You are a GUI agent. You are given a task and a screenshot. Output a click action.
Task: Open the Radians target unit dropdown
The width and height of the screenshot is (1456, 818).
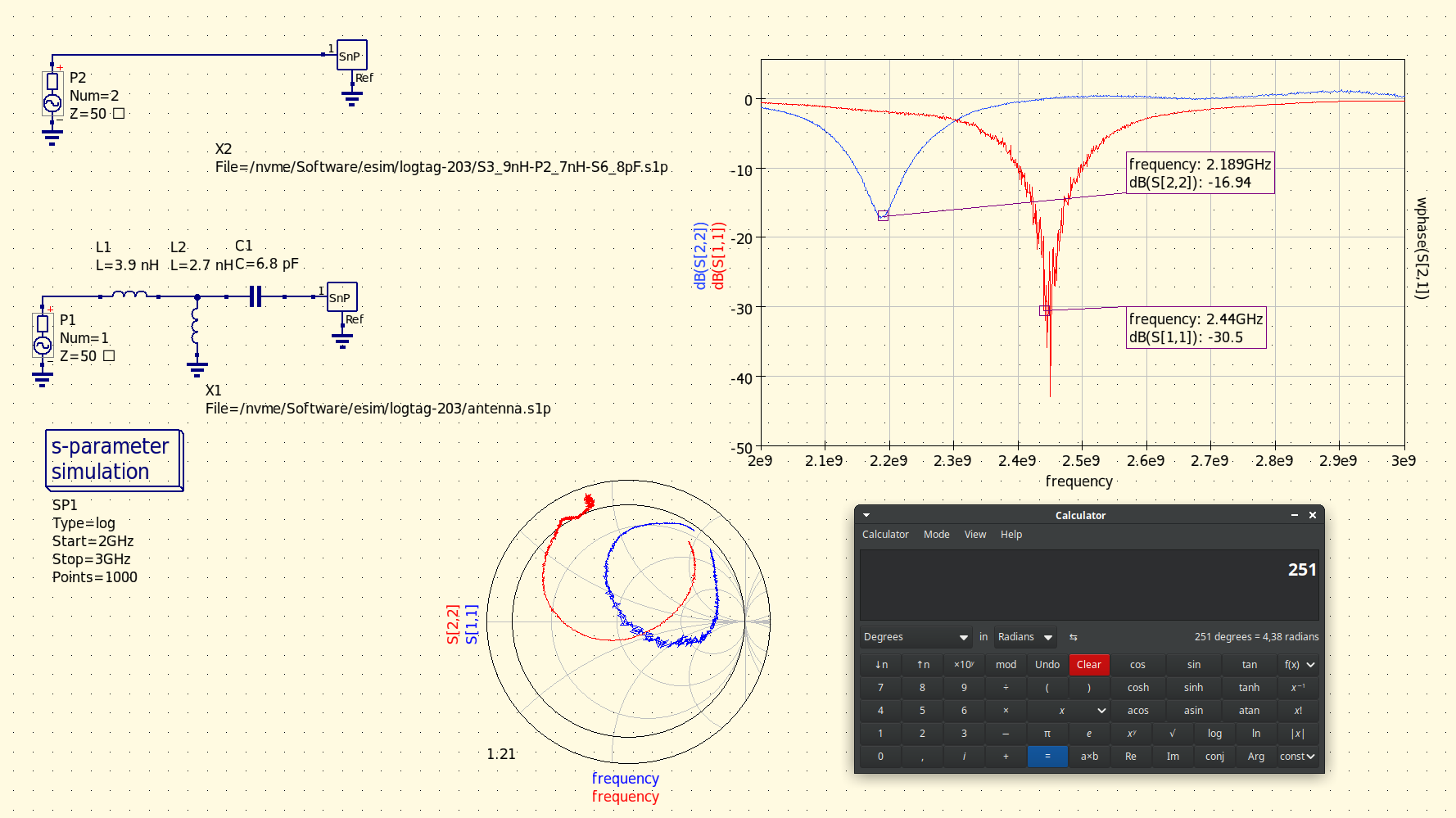[x=1025, y=637]
